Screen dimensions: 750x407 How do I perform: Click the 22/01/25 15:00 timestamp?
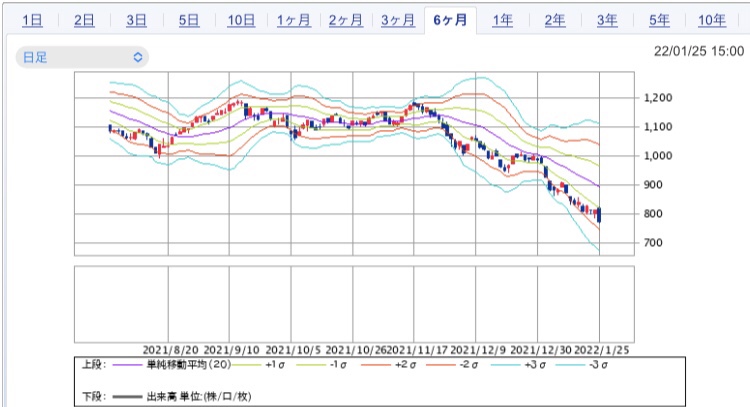[699, 51]
